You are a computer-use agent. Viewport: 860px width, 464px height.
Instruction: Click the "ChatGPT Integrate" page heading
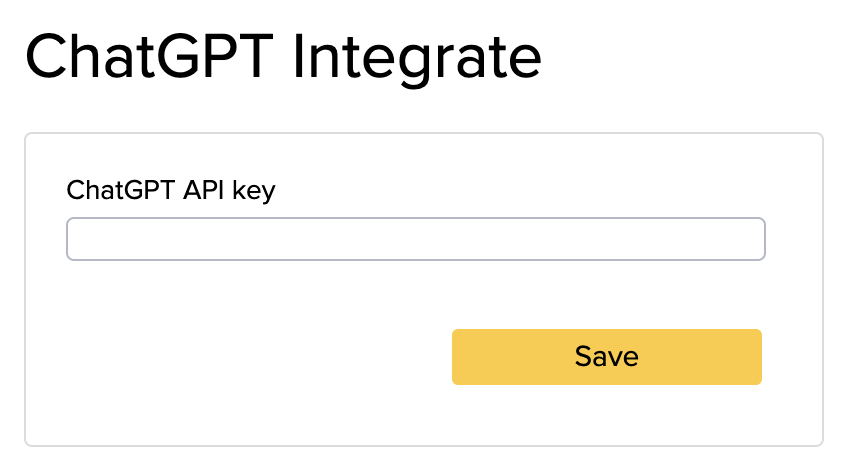click(x=282, y=57)
